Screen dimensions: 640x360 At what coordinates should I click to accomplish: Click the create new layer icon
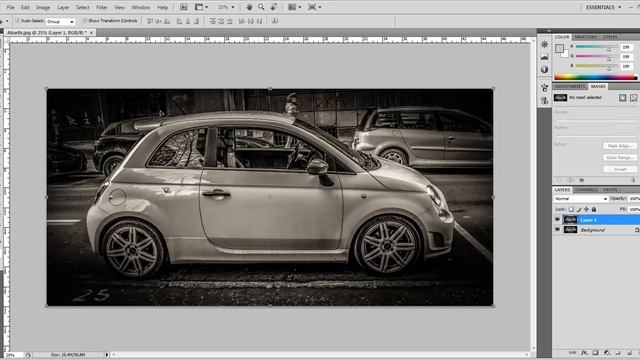[629, 353]
